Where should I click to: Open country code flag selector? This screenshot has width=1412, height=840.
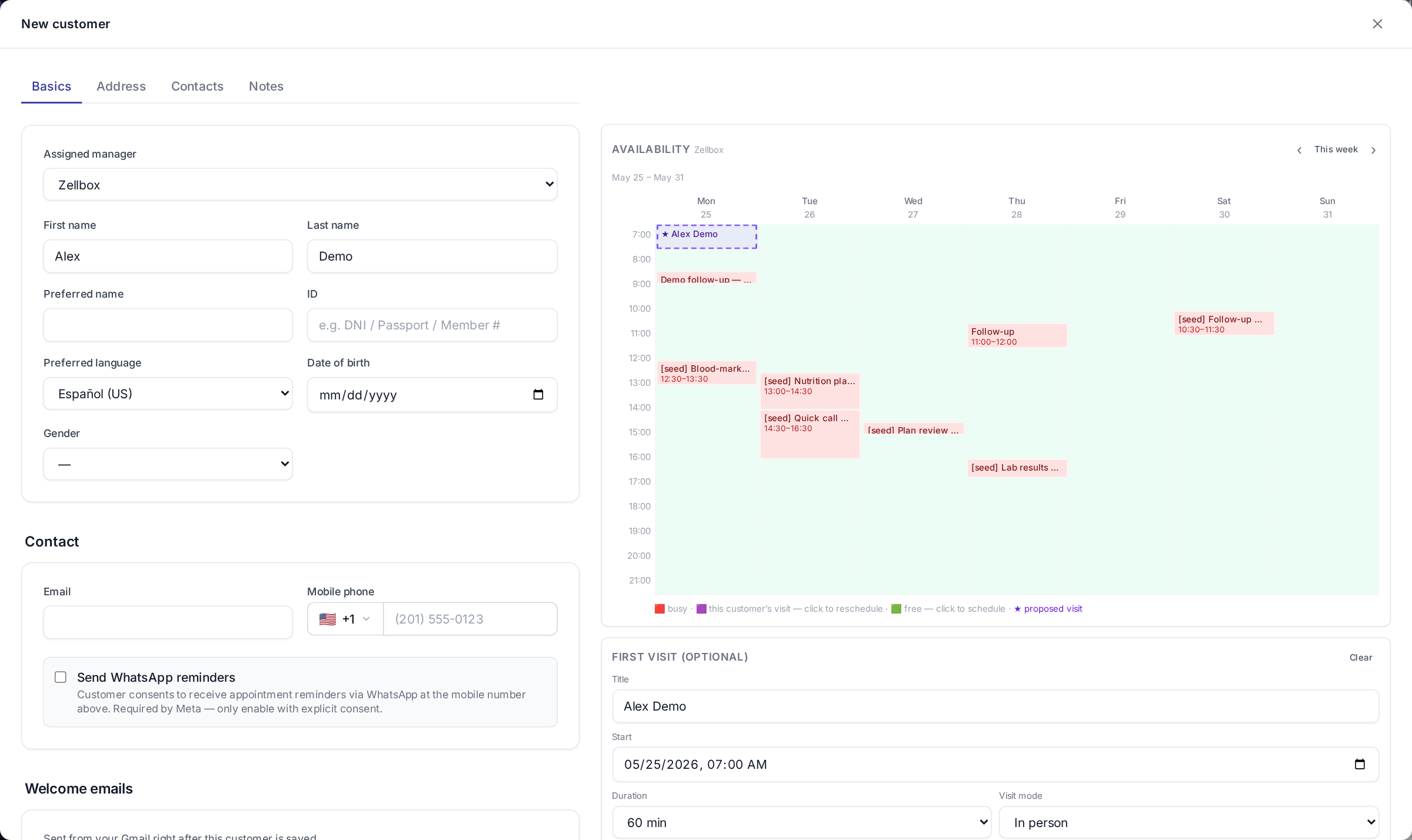(x=345, y=619)
